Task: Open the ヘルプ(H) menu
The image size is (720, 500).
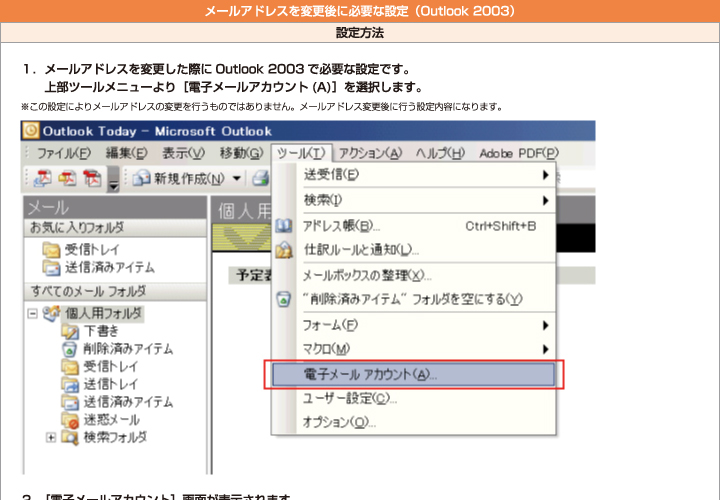Action: [440, 153]
